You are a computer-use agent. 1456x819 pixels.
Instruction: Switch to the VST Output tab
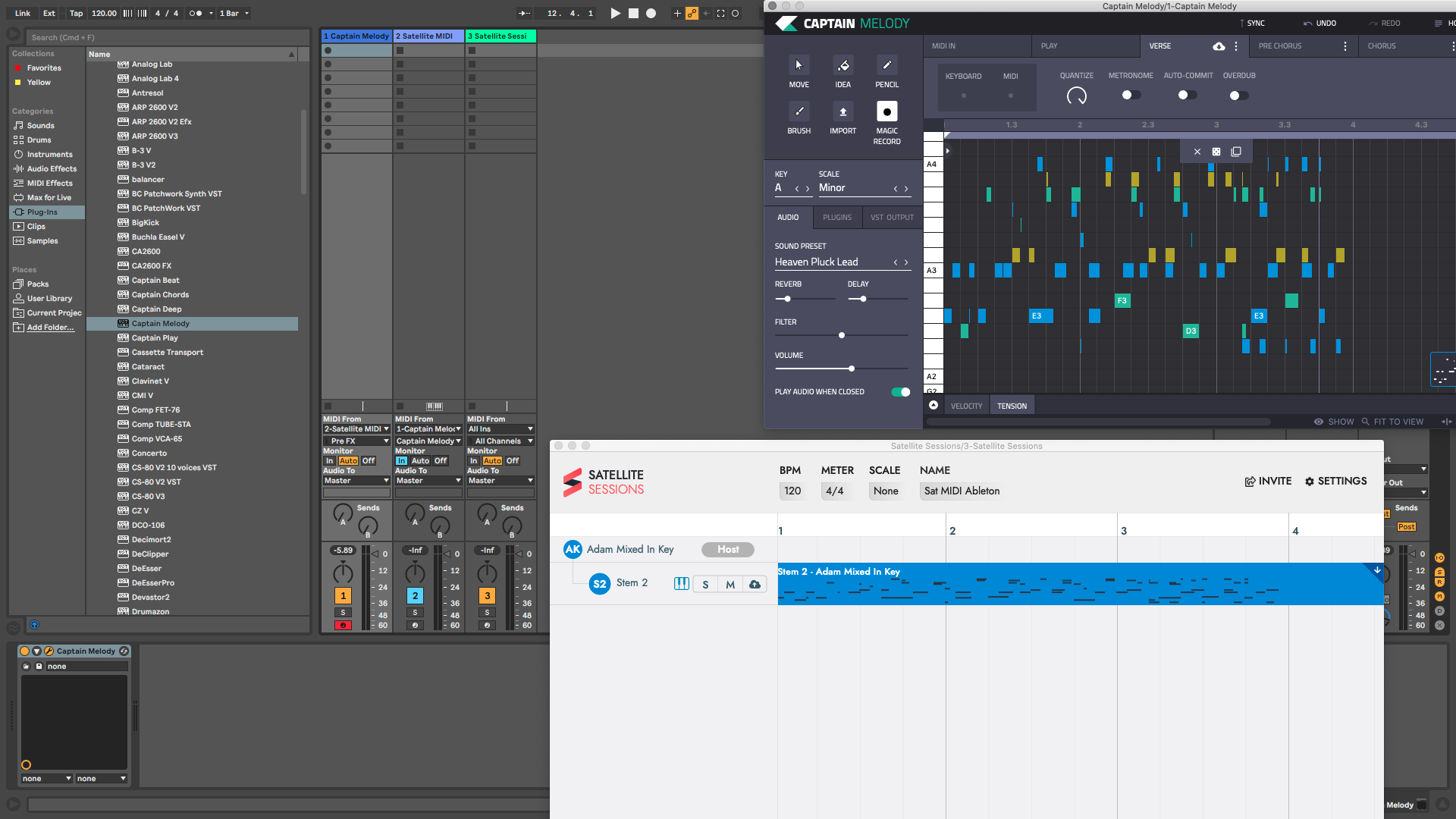(x=892, y=218)
